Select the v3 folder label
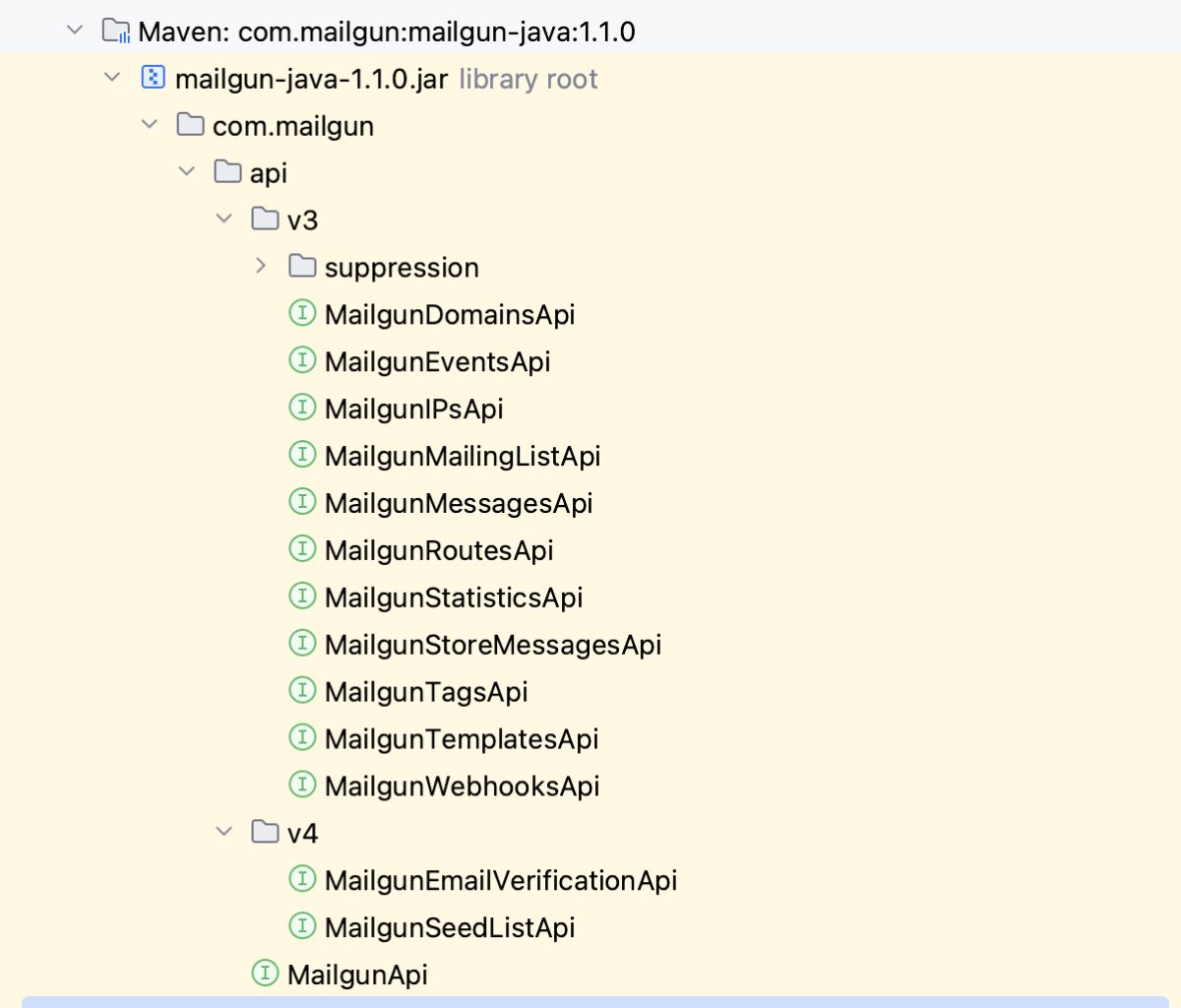 (303, 220)
